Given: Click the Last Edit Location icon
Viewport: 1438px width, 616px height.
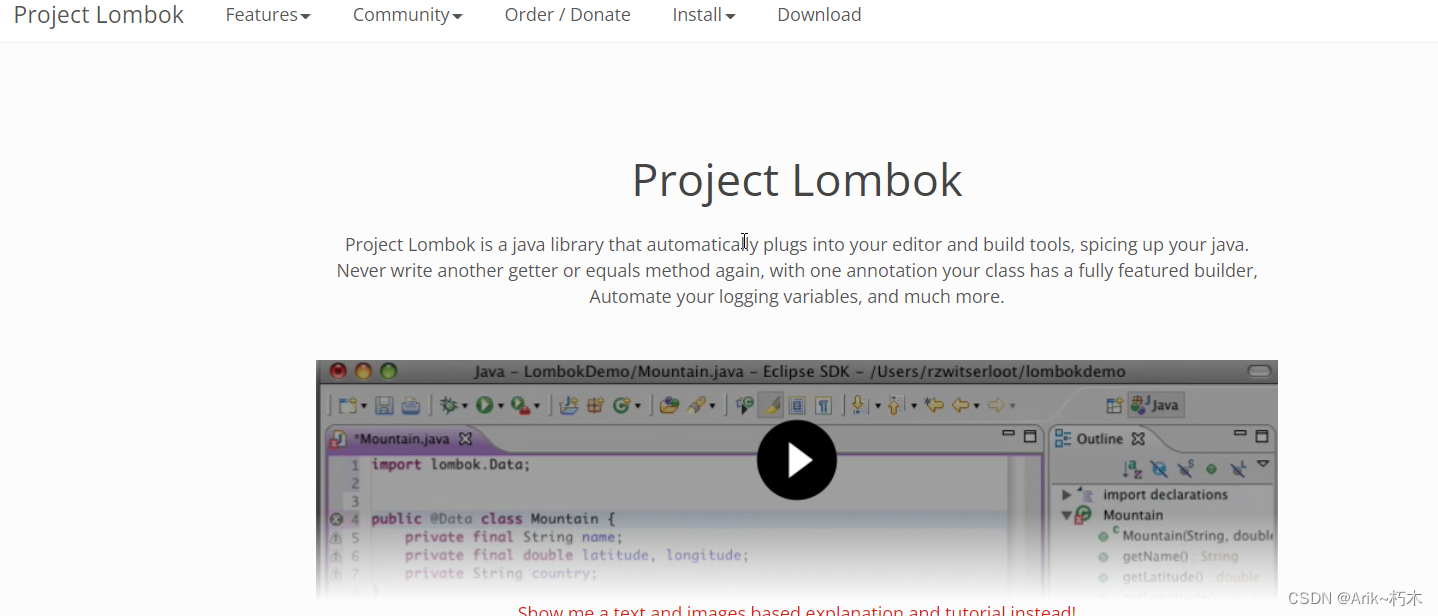Looking at the screenshot, I should click(934, 405).
